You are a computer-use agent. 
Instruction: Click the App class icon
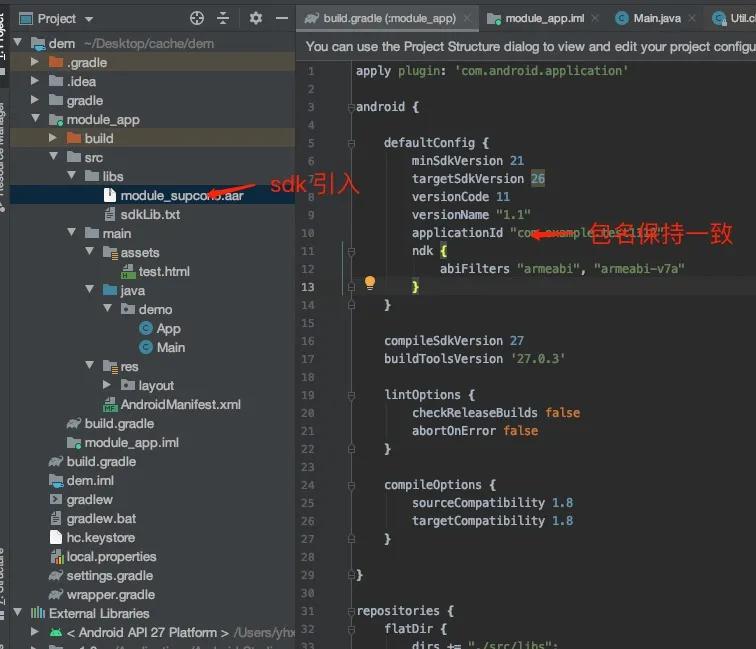(146, 329)
